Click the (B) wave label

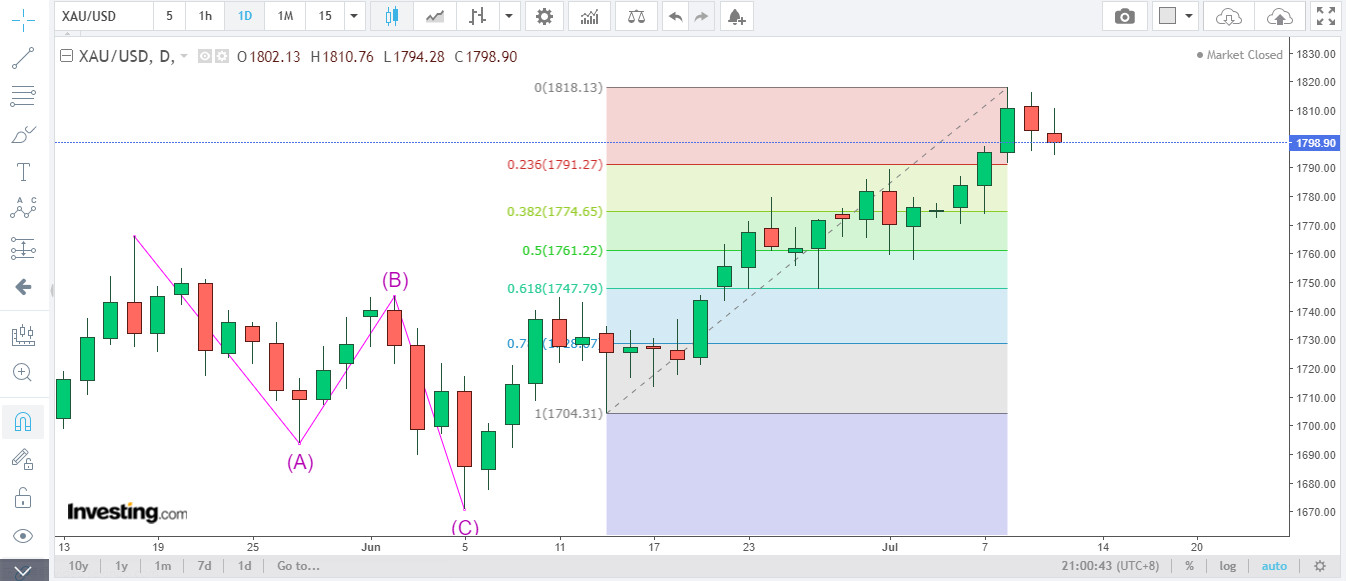[x=394, y=279]
